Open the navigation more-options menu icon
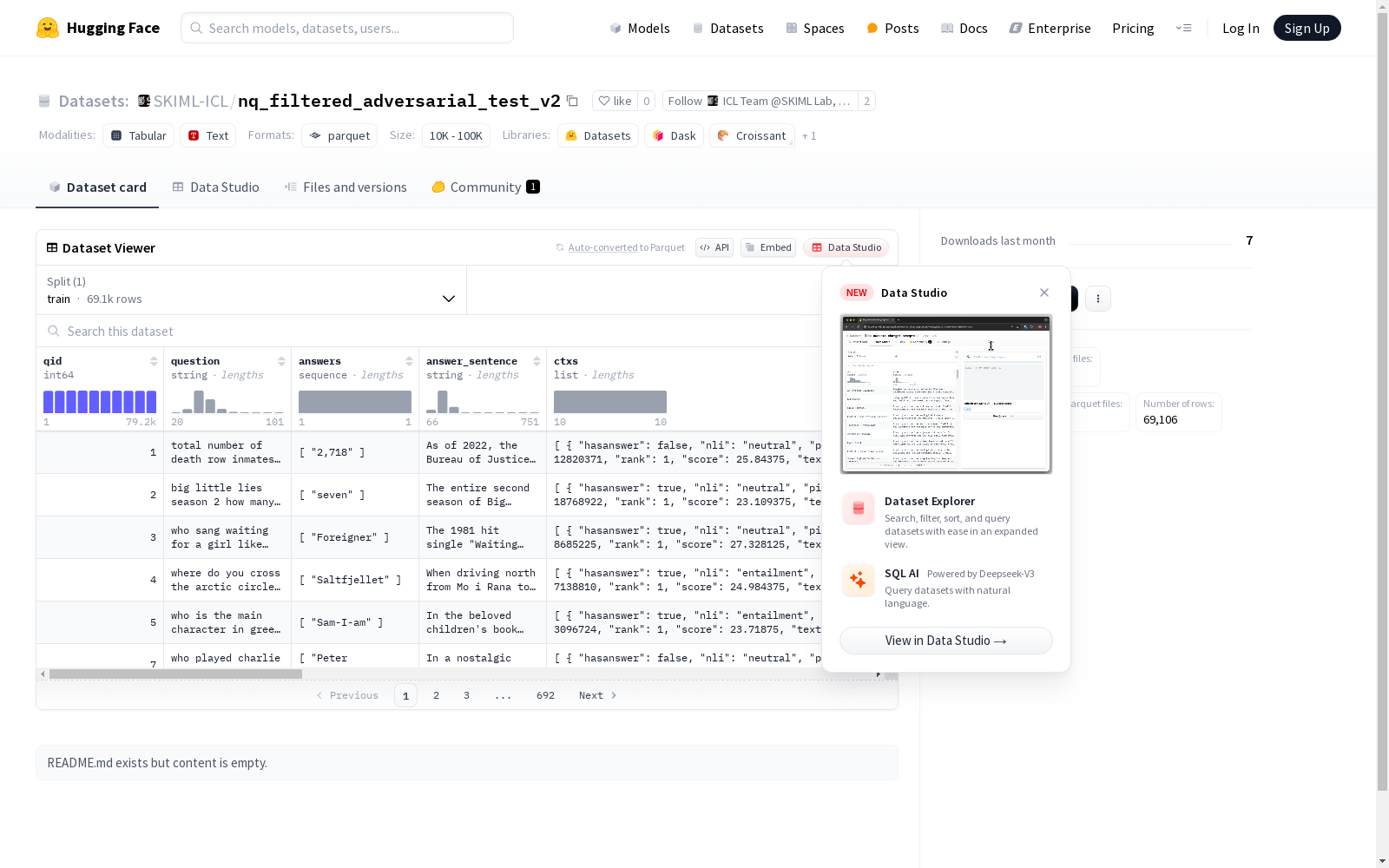This screenshot has width=1389, height=868. coord(1183,28)
